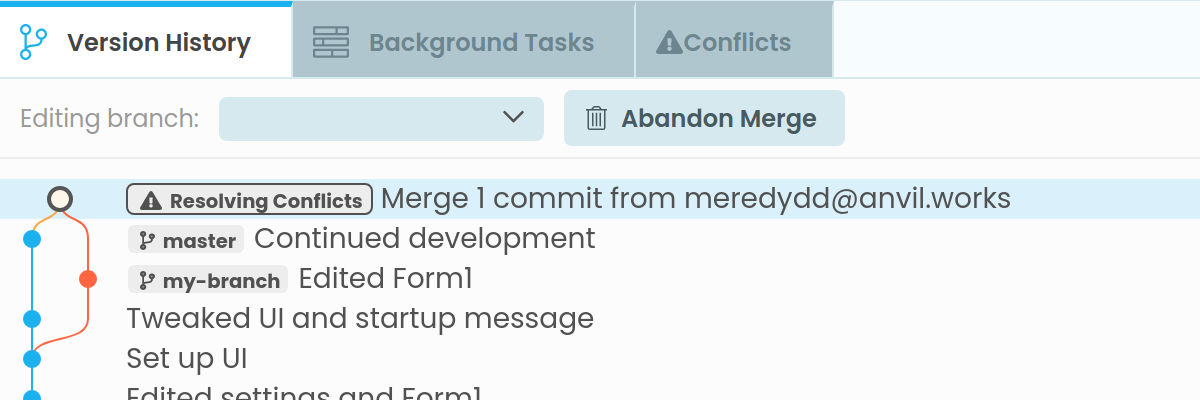Click the orange my-branch commit dot
Screen dimensions: 1200x400
pos(88,279)
